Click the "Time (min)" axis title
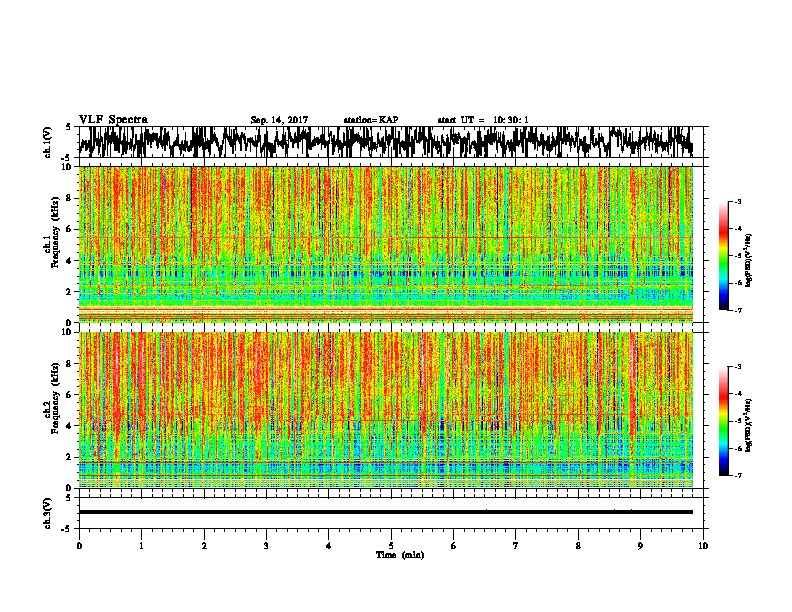792x612 pixels. [x=400, y=555]
